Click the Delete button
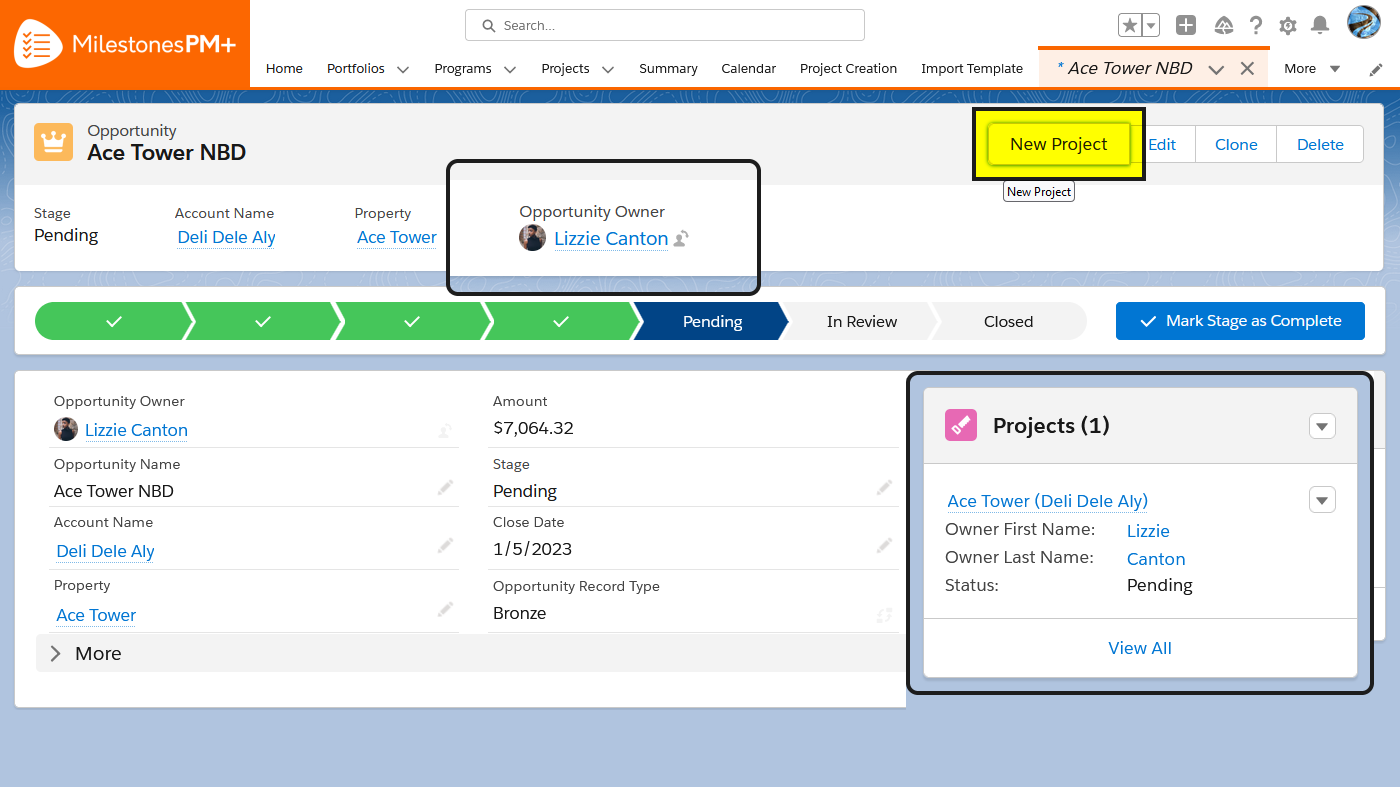The width and height of the screenshot is (1400, 787). [1320, 144]
